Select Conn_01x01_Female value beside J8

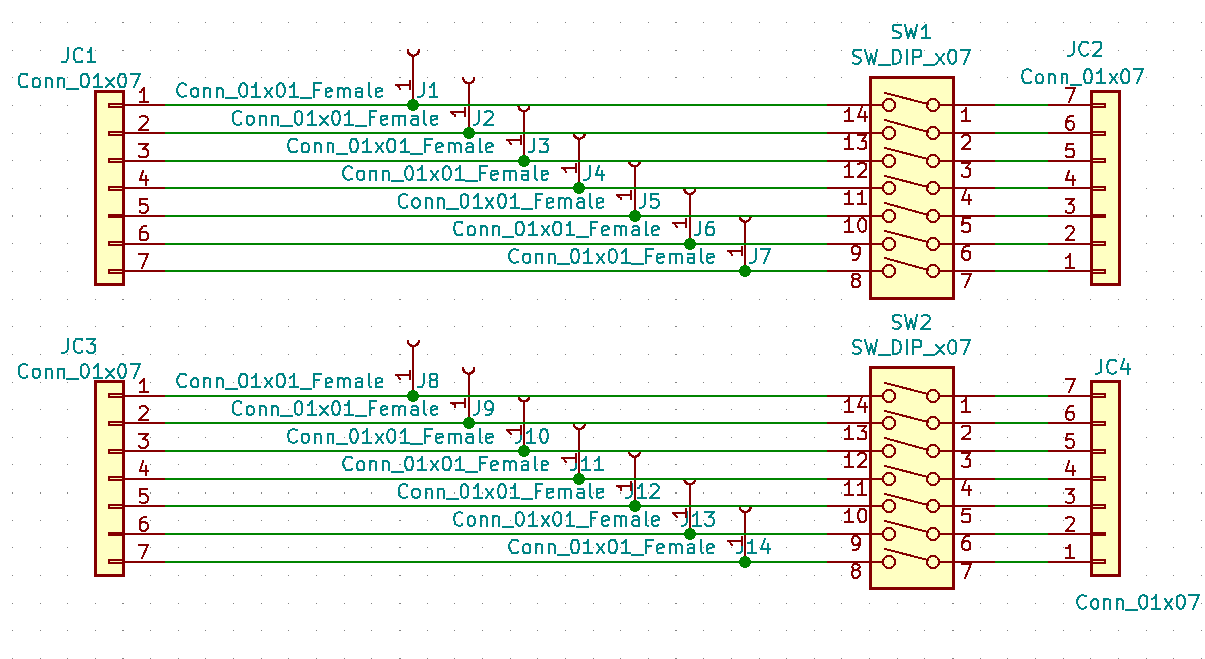coord(280,381)
